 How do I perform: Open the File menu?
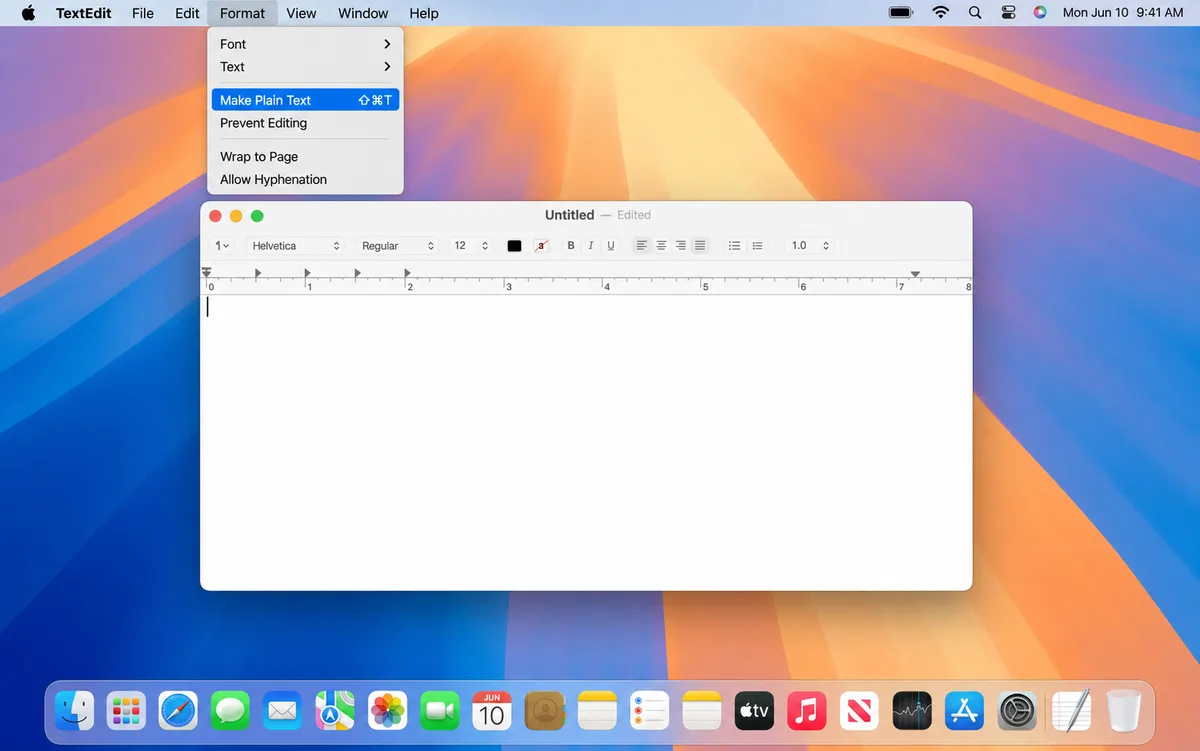[x=143, y=13]
